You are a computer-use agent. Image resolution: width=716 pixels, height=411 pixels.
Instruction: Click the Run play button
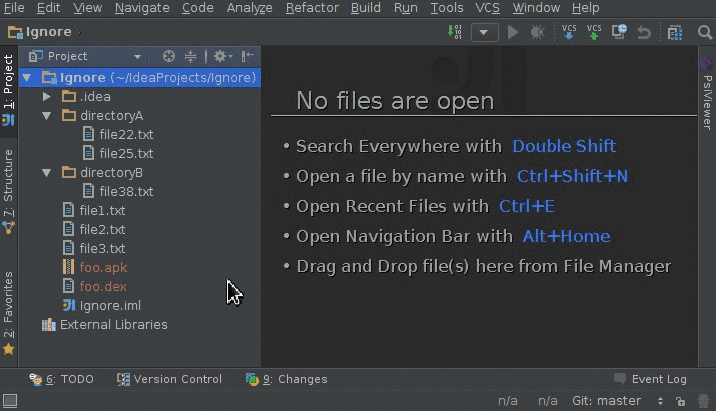[x=513, y=32]
